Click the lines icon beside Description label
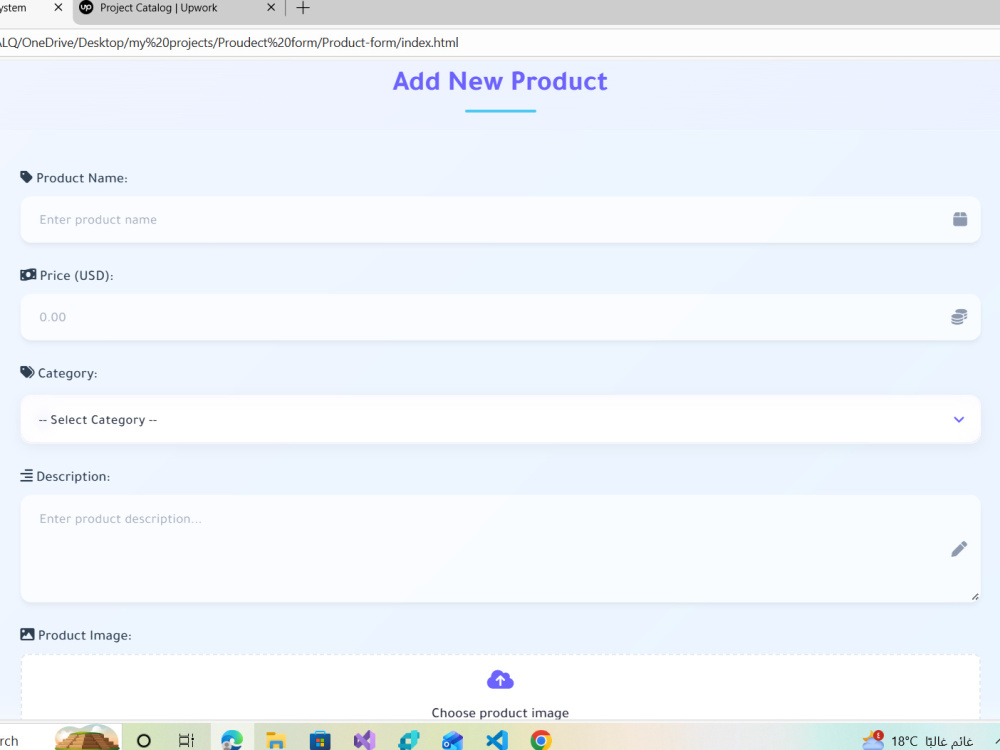This screenshot has height=750, width=1000. tap(27, 476)
